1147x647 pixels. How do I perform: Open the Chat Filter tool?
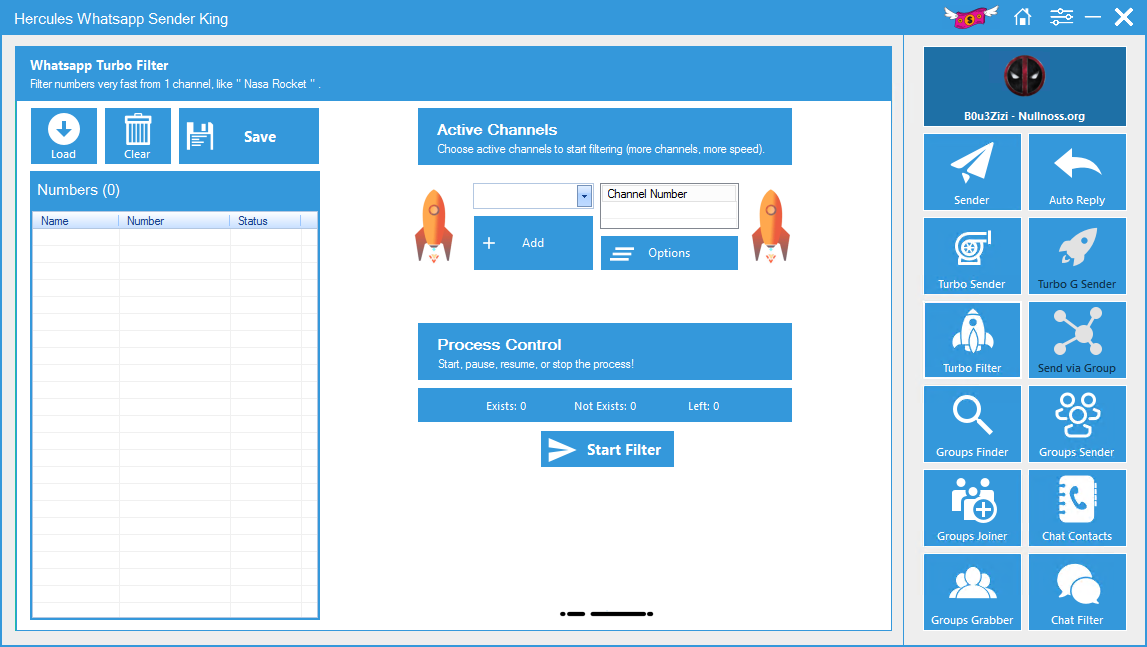point(1077,592)
